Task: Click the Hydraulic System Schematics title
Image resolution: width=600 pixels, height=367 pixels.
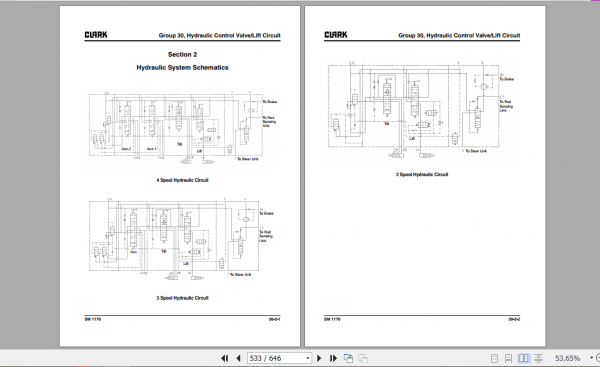Action: tap(183, 68)
